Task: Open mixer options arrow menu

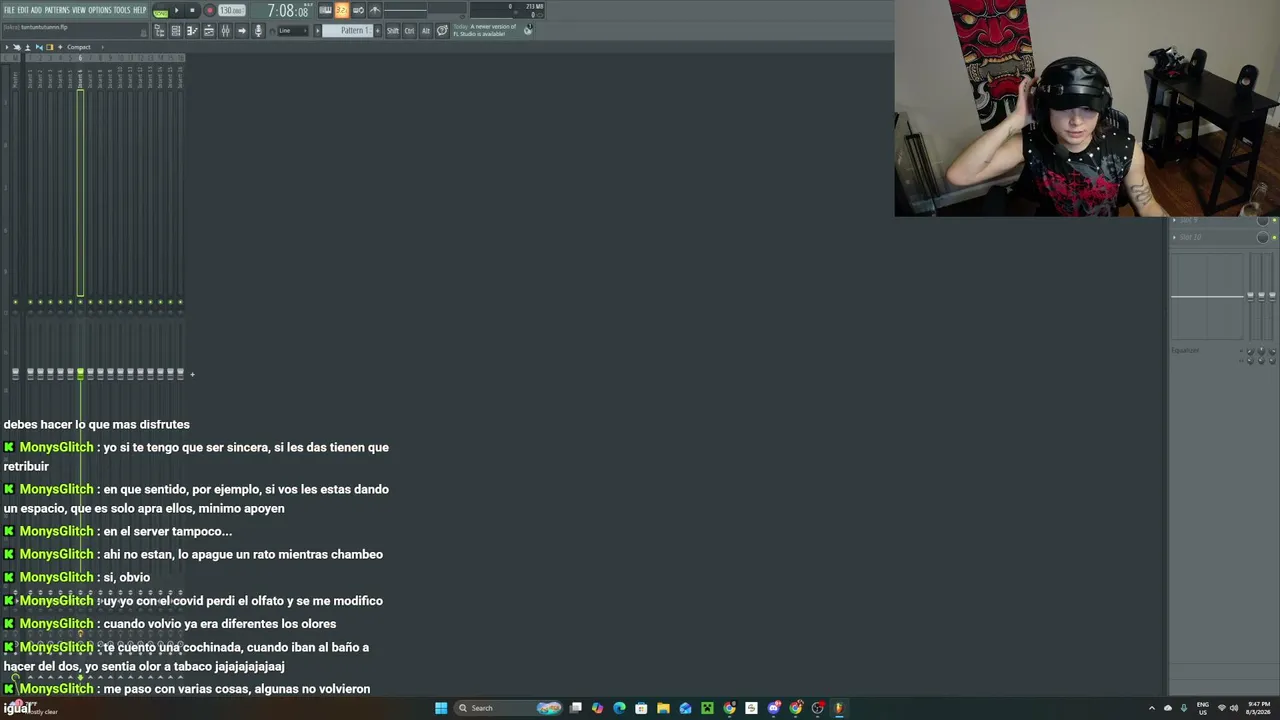Action: coord(6,47)
